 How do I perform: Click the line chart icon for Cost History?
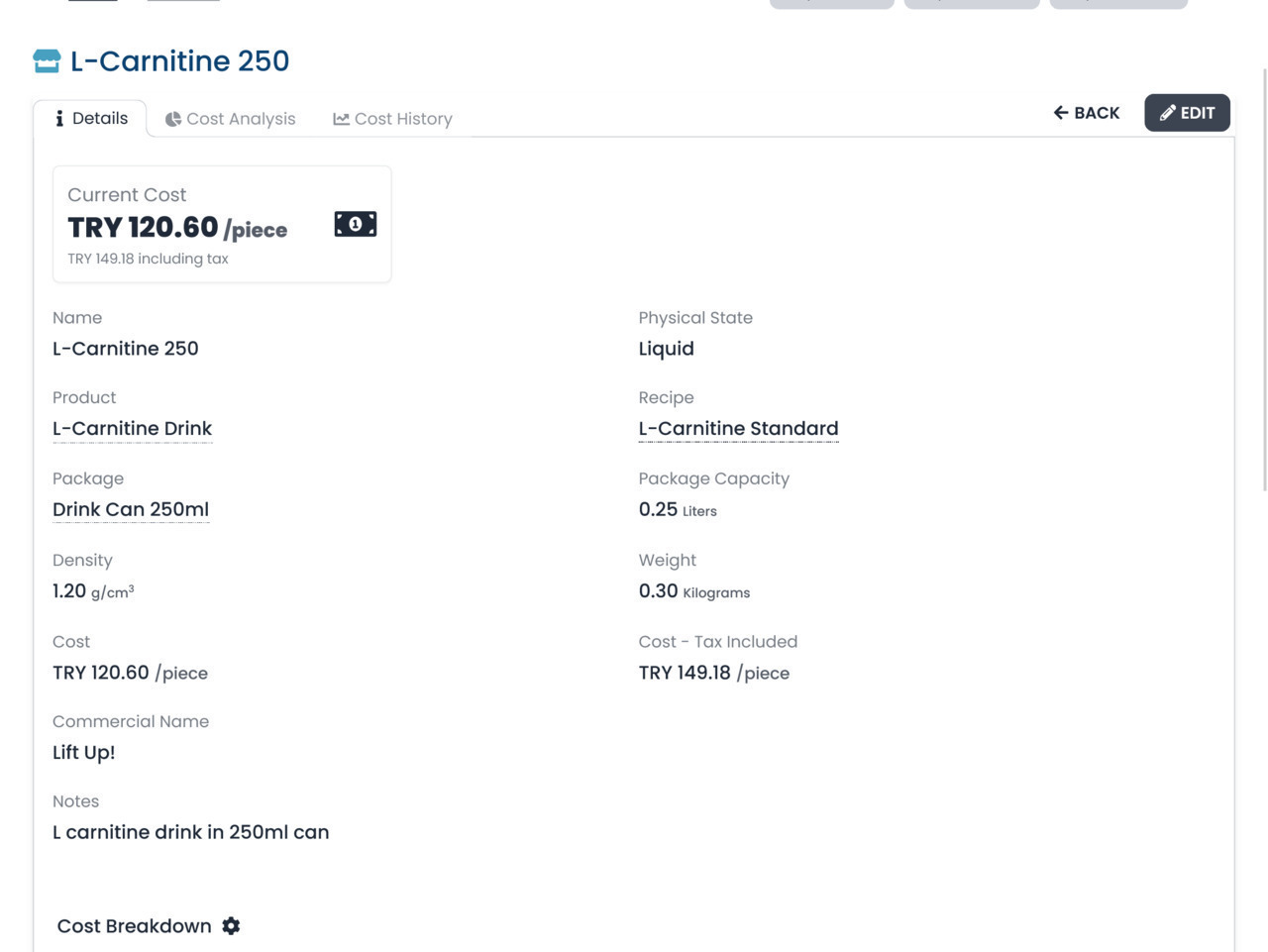pos(341,119)
